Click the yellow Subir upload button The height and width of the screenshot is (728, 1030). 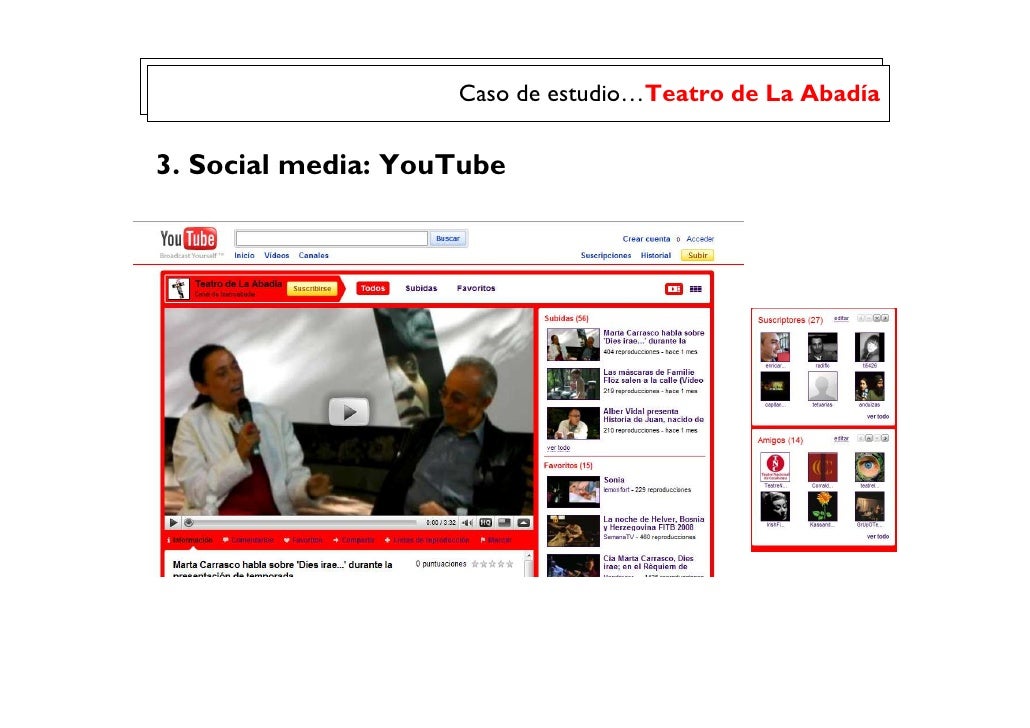pos(698,256)
